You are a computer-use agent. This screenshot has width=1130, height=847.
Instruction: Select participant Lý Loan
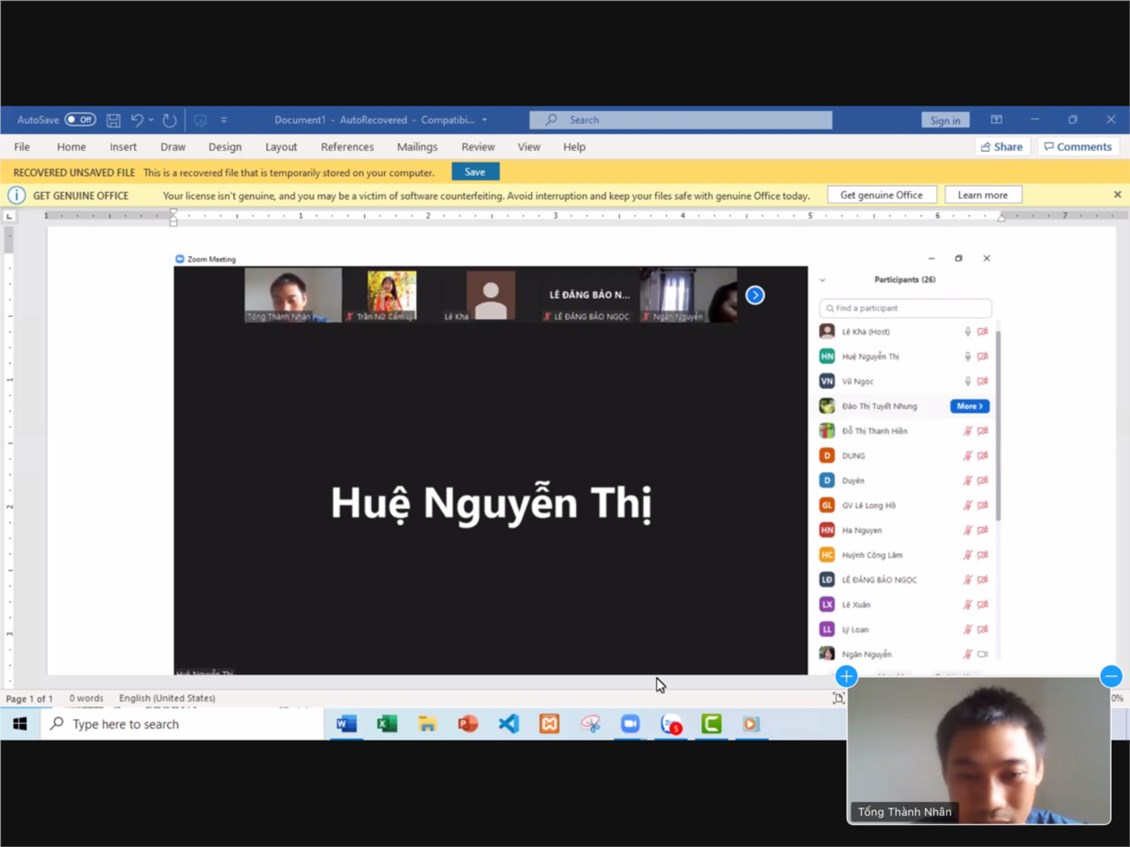click(x=905, y=629)
